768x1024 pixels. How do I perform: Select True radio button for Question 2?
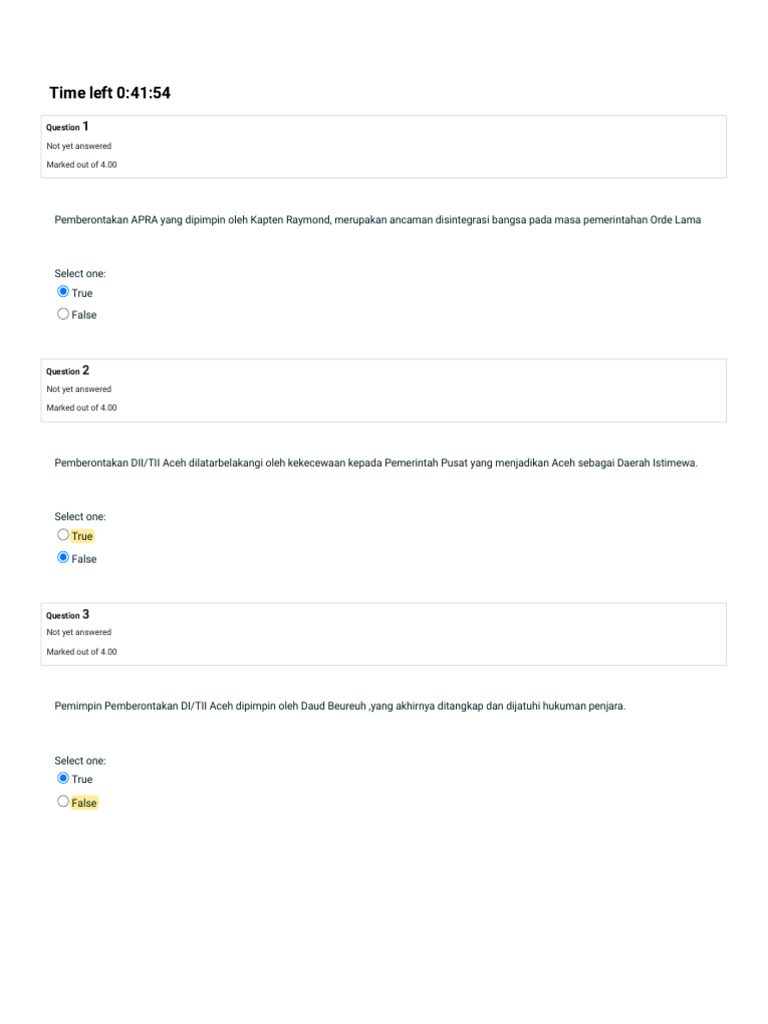64,535
